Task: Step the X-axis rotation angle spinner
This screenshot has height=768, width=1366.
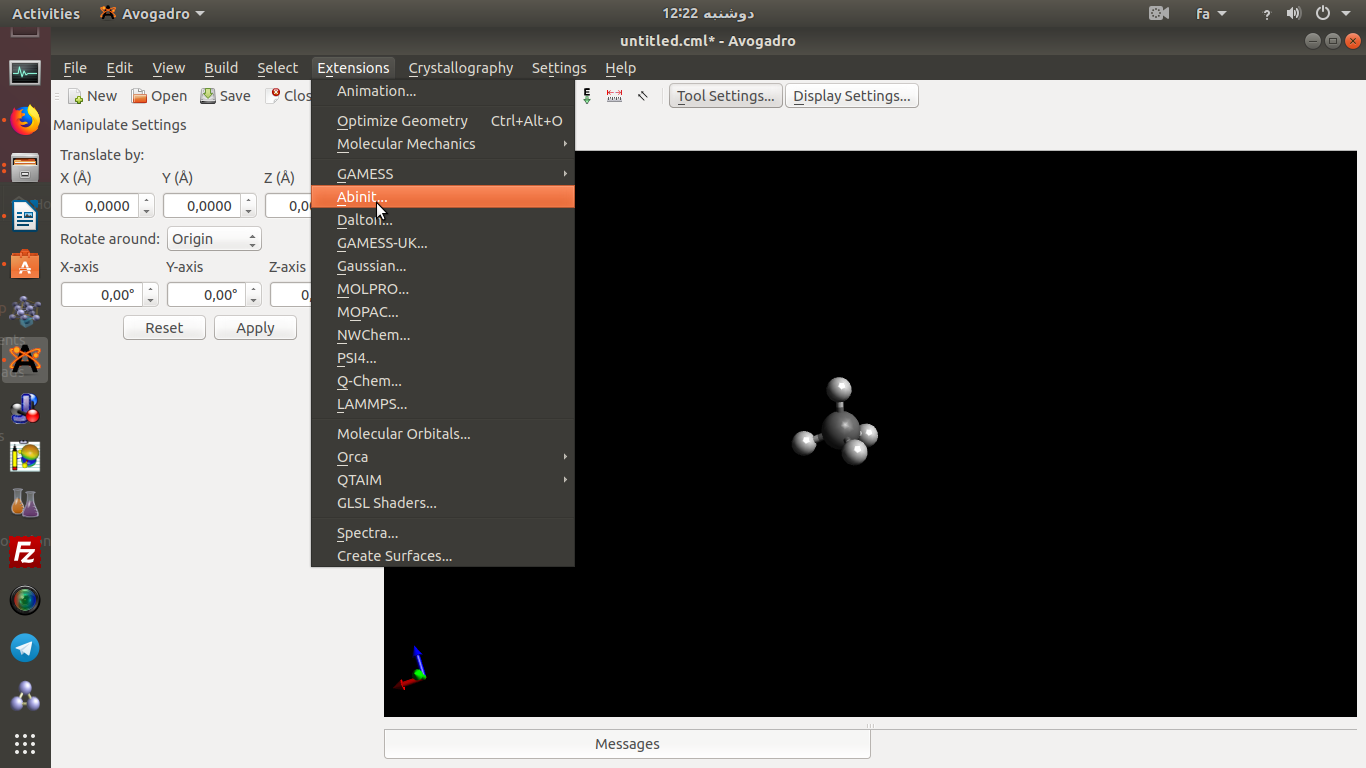Action: click(150, 295)
